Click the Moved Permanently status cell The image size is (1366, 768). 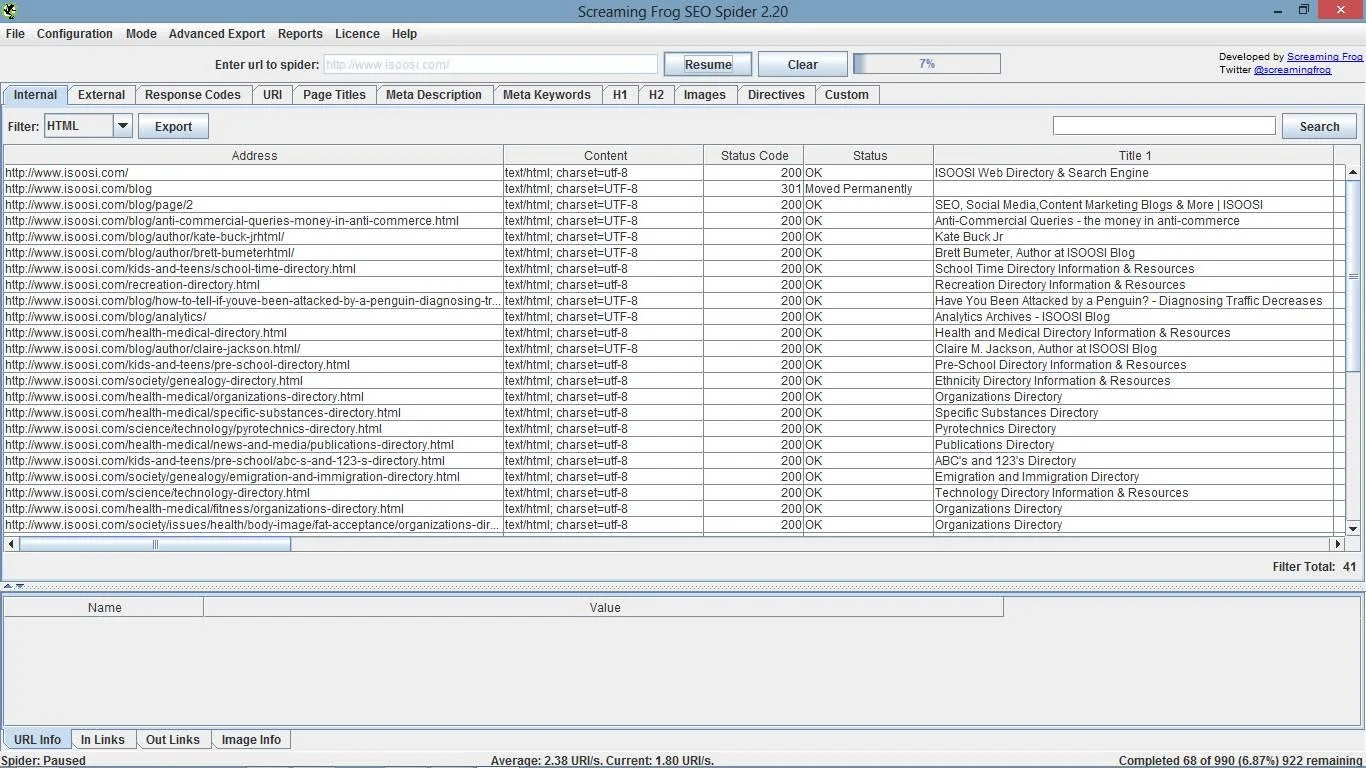[x=869, y=189]
